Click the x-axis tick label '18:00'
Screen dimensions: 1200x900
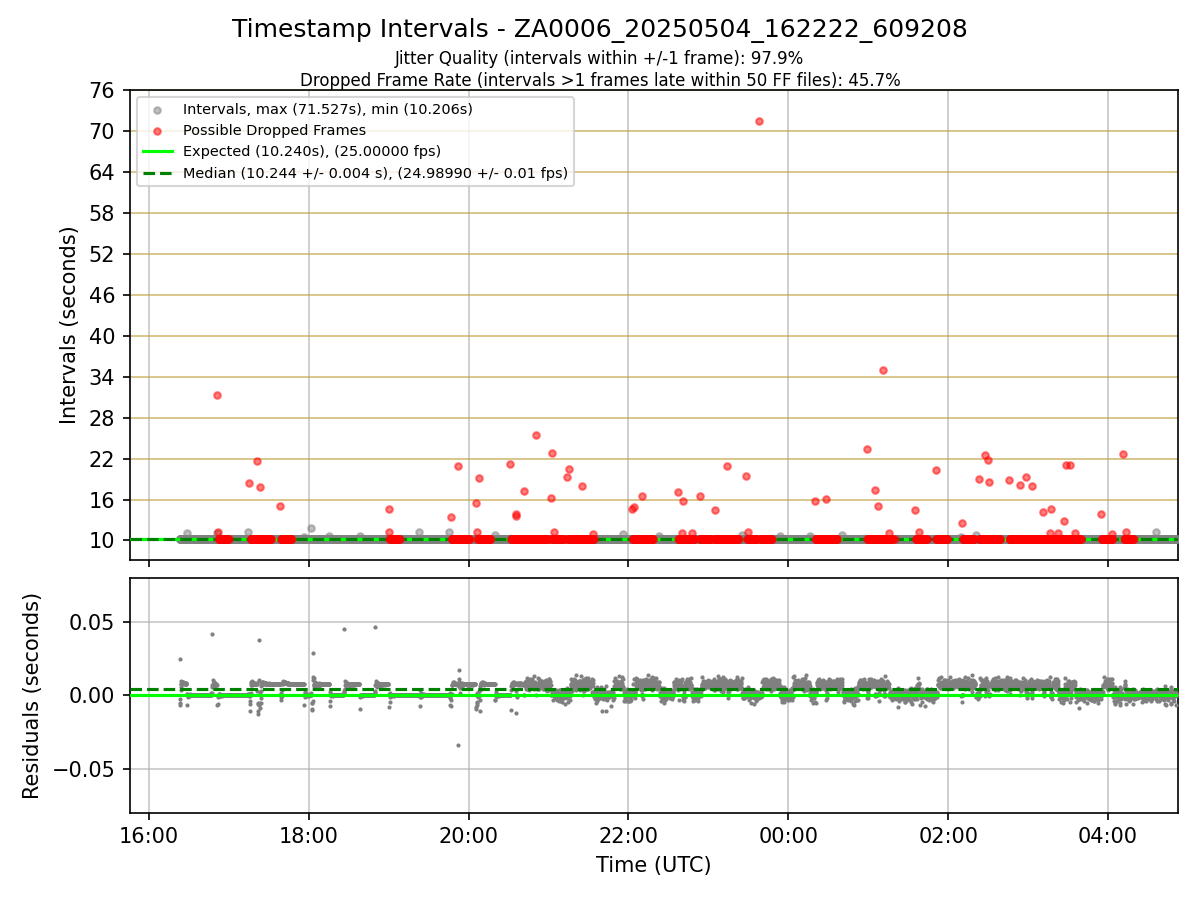309,834
